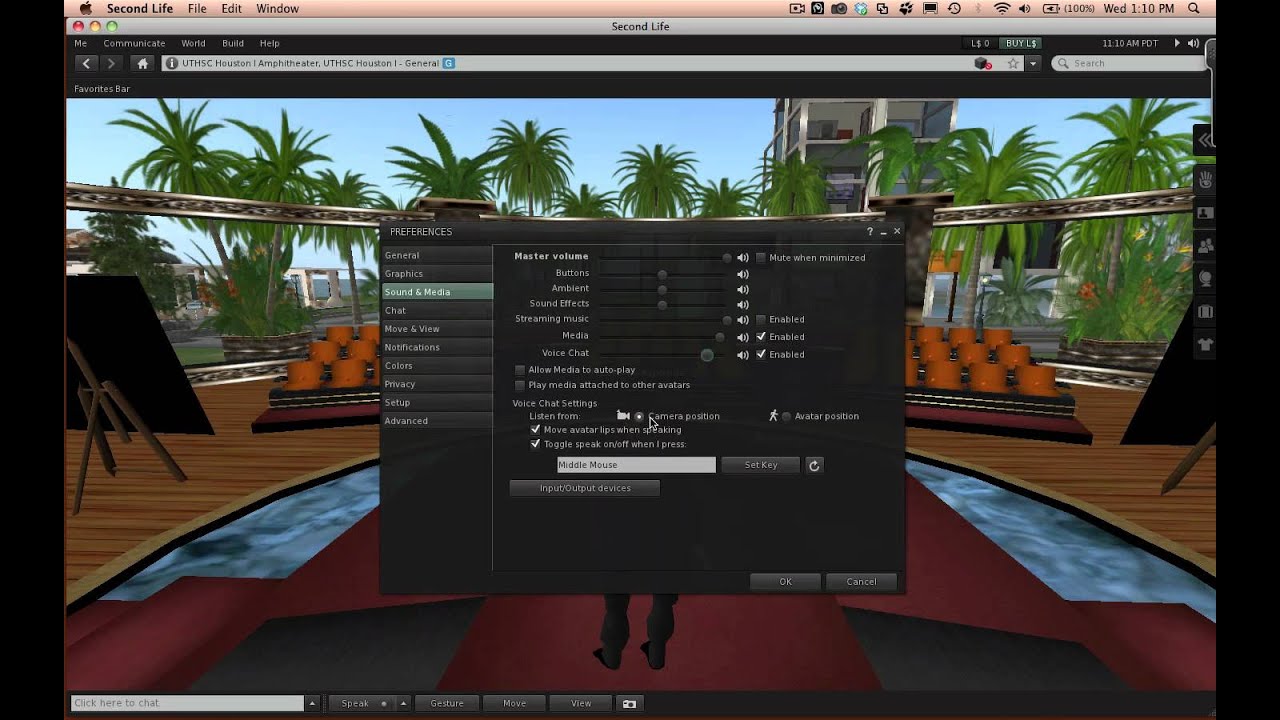The image size is (1280, 720).
Task: Switch to Move & View preferences tab
Action: pos(437,329)
